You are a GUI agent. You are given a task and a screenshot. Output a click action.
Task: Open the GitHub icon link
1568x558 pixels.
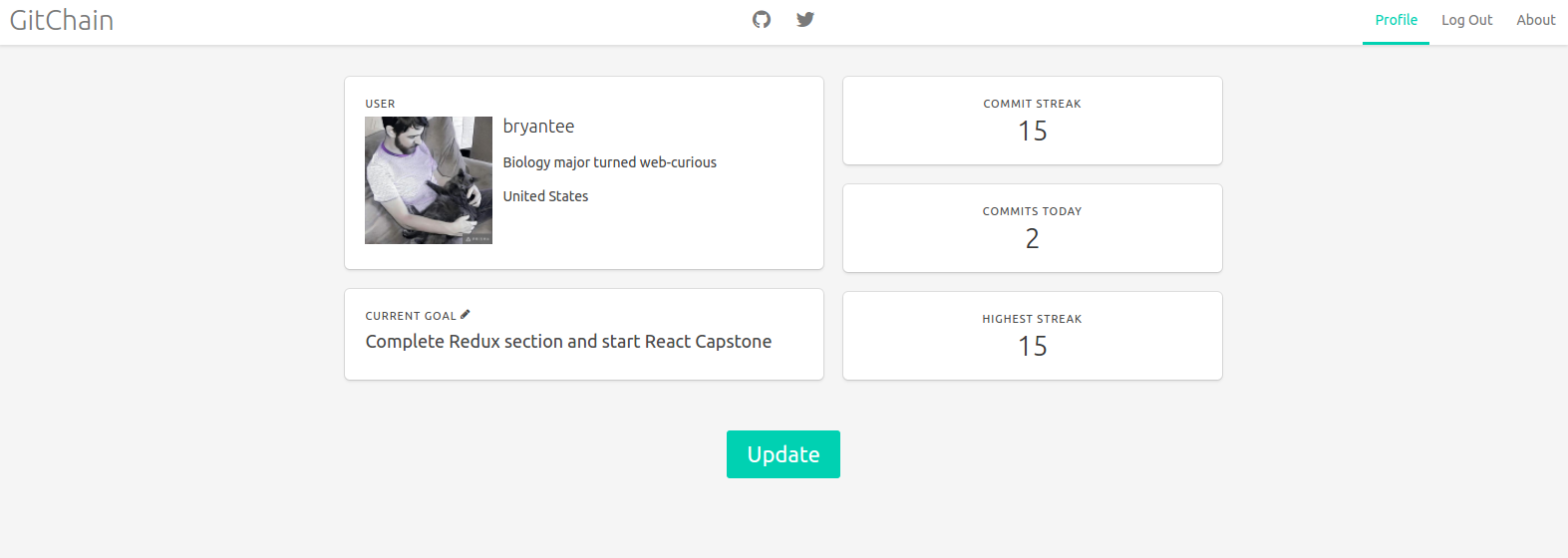(x=762, y=20)
